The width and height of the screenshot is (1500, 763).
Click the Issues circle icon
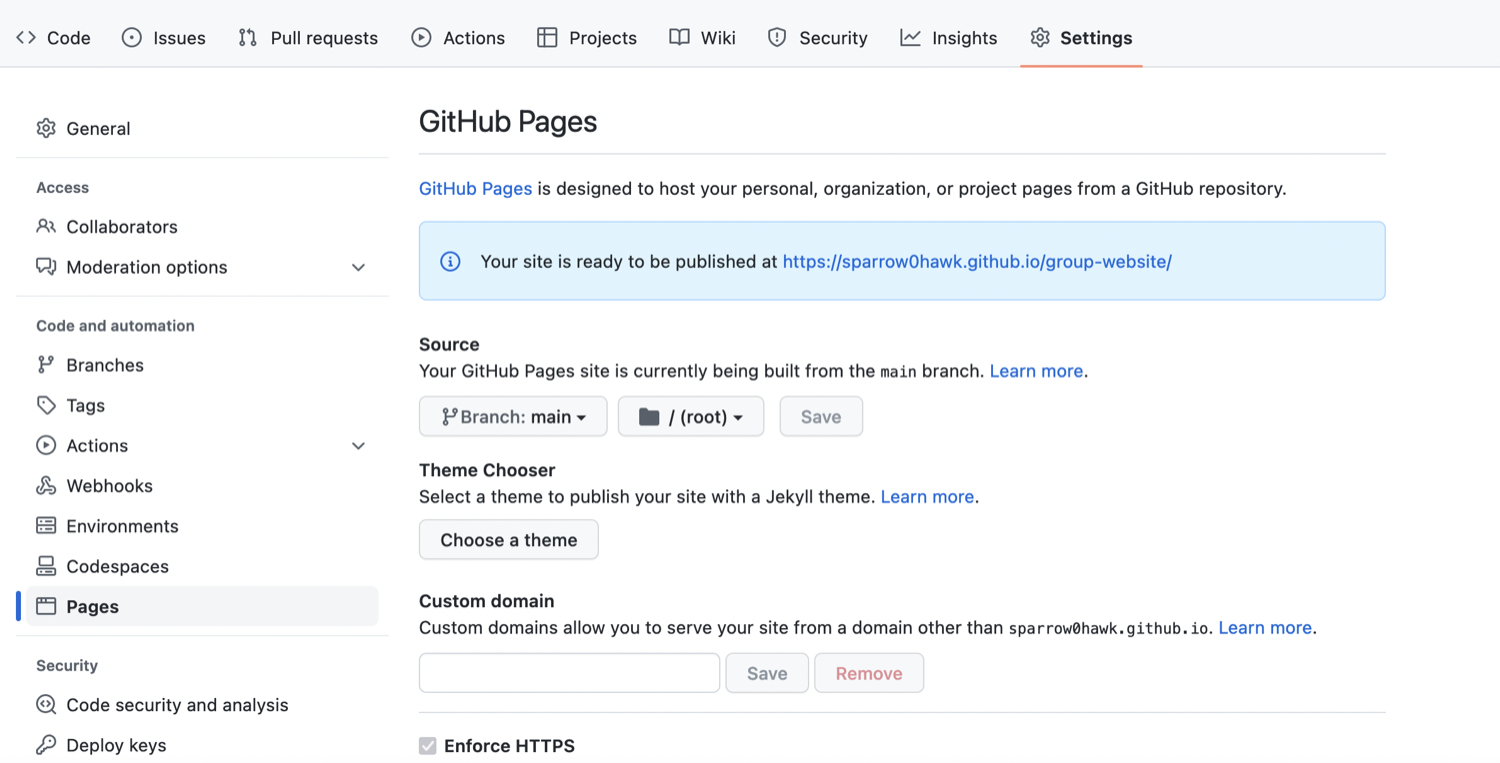point(132,38)
